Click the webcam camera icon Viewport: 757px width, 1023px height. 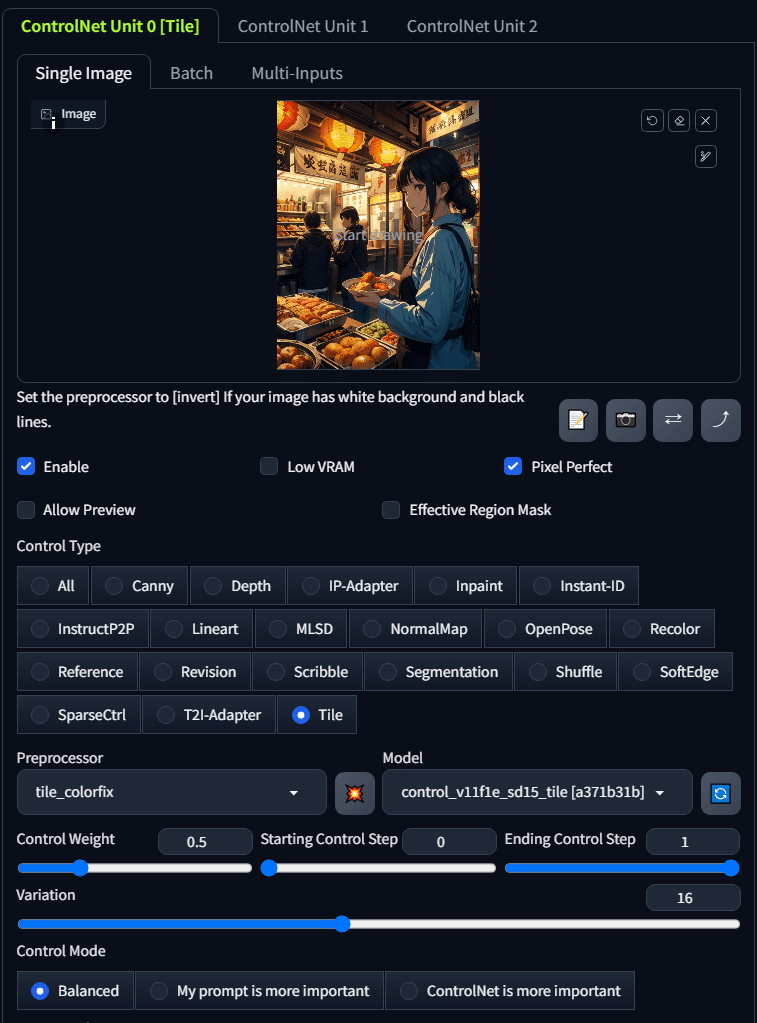(626, 420)
